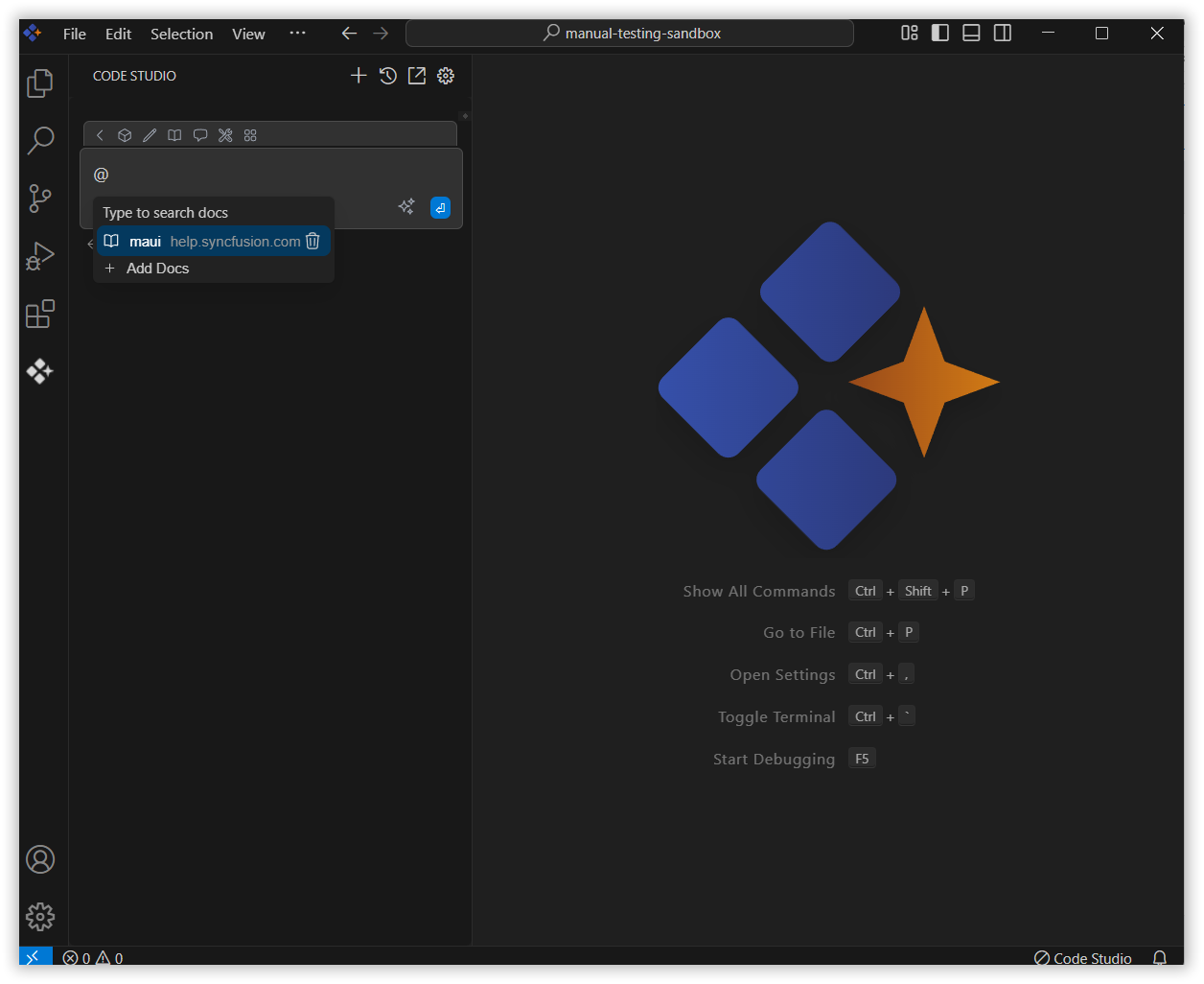
Task: Open the View menu
Action: (248, 34)
